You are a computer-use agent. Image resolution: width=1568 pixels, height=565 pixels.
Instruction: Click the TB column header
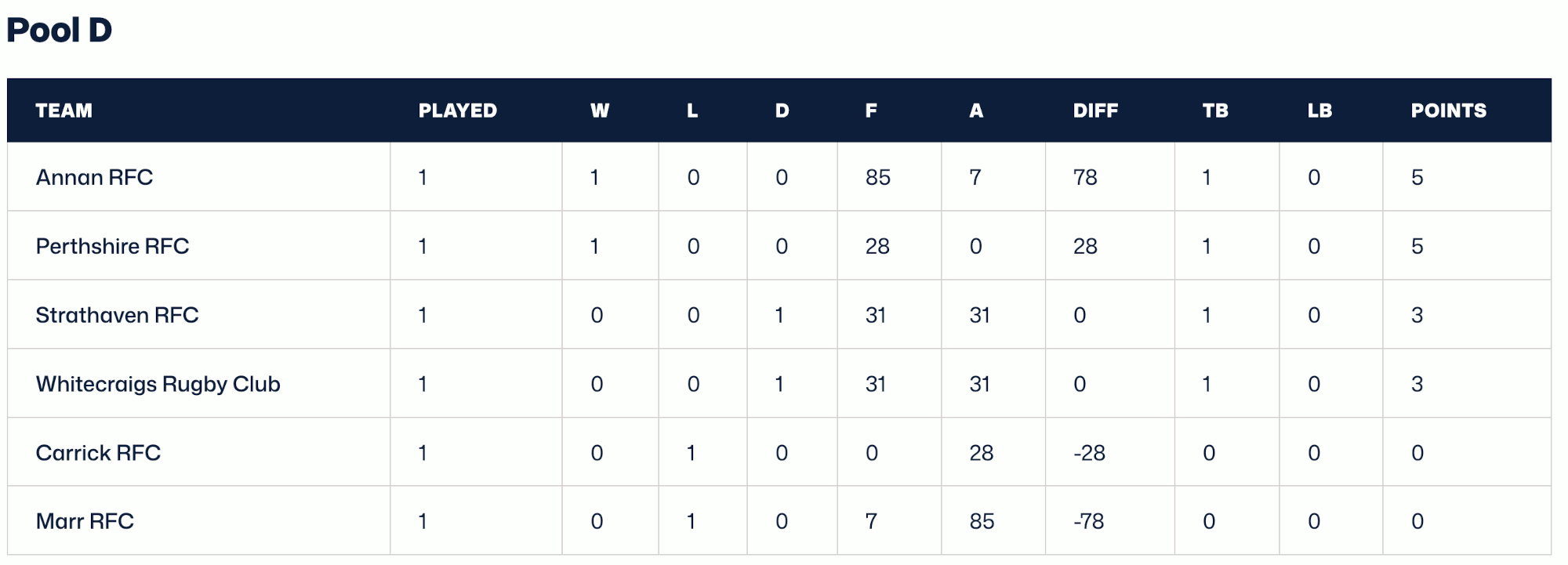pyautogui.click(x=1215, y=110)
